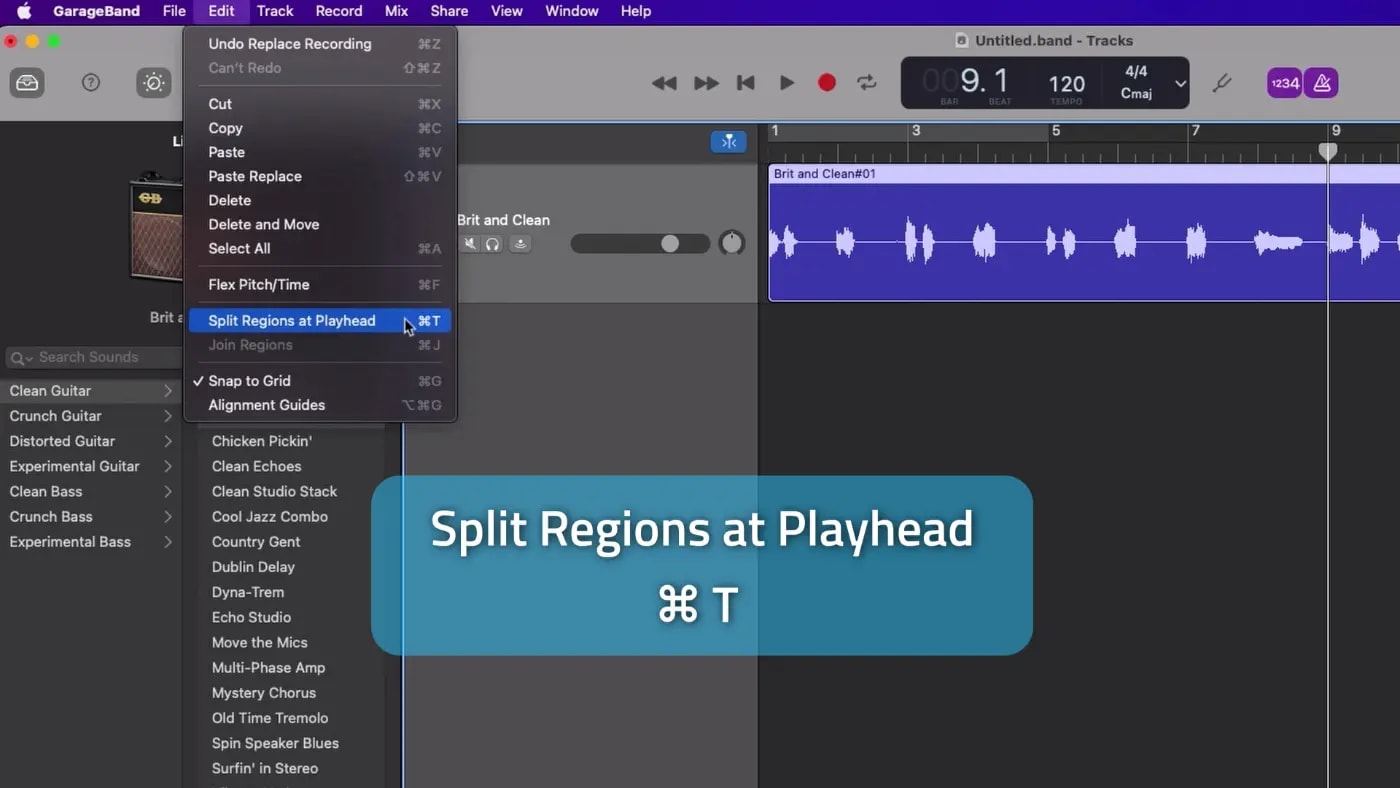Open the Loop Browser icon
Viewport: 1400px width, 788px height.
(26, 83)
